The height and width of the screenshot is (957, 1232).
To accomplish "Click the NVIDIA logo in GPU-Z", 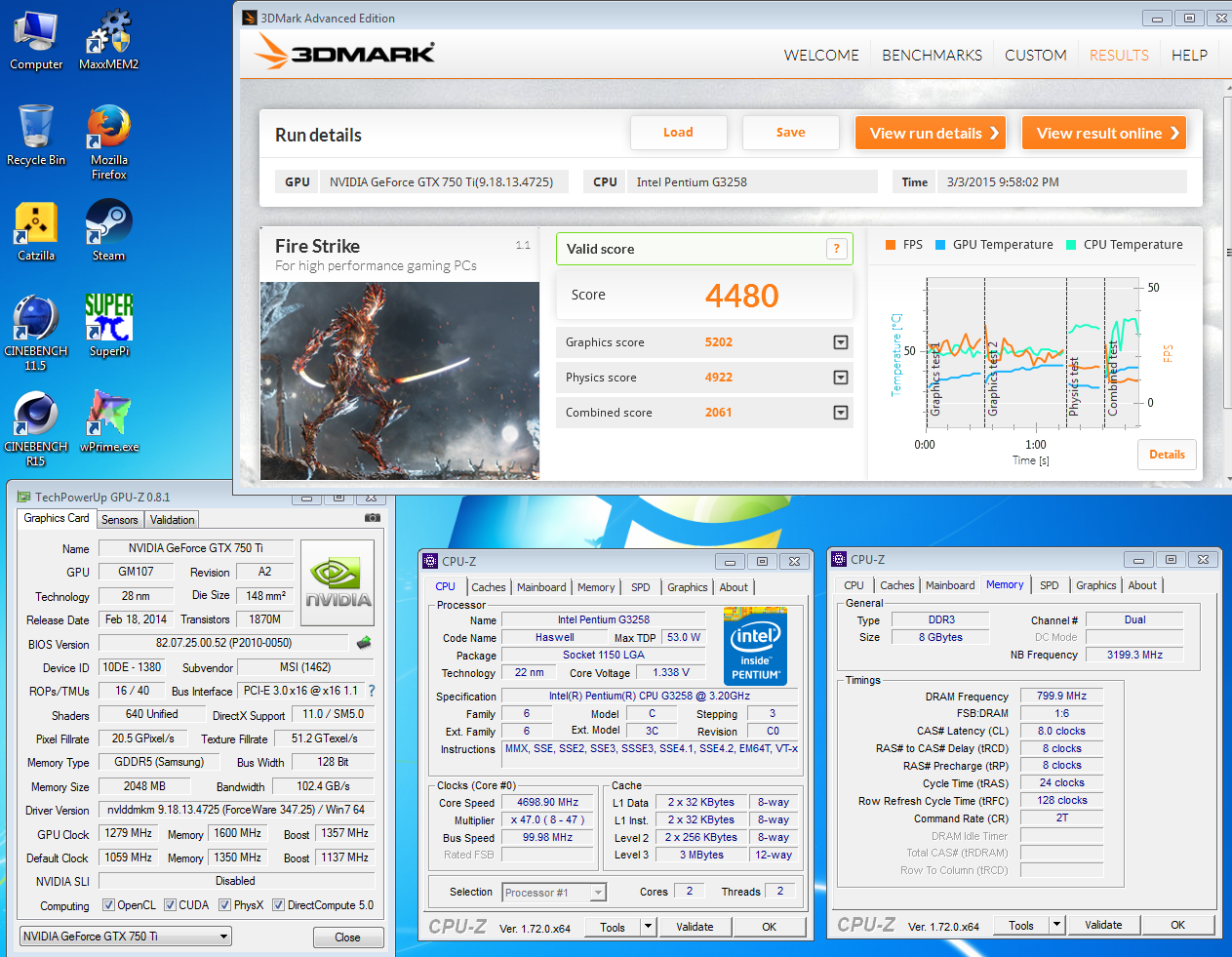I will pyautogui.click(x=338, y=582).
